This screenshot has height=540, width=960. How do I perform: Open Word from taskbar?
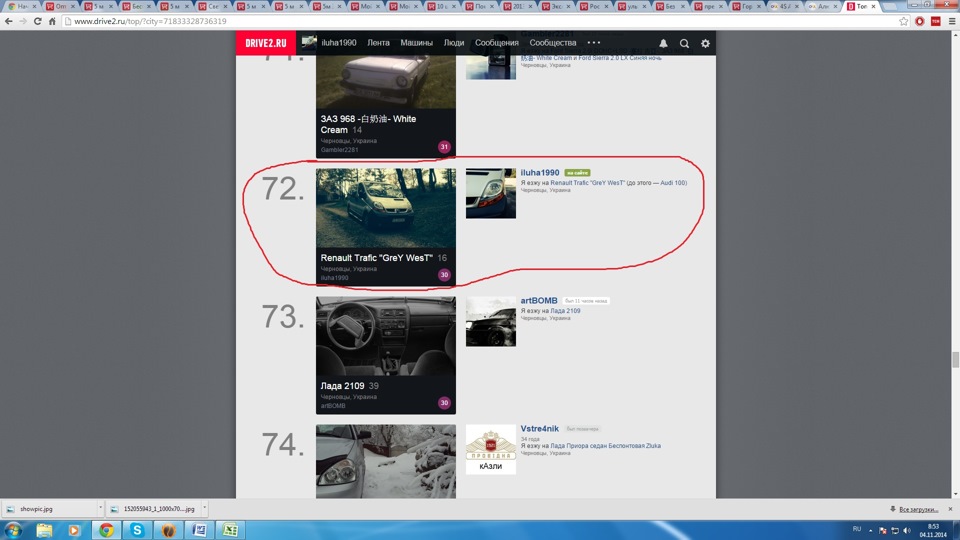(200, 530)
